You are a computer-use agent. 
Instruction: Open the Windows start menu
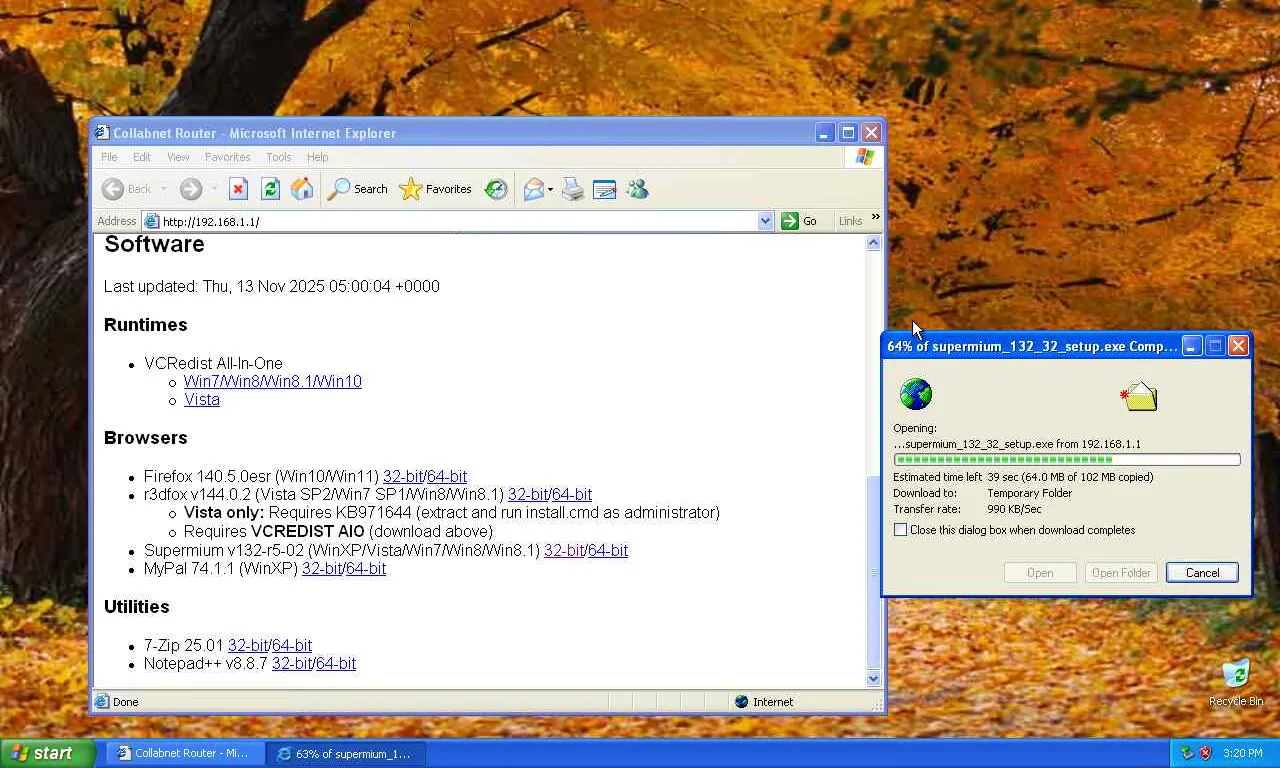click(48, 753)
